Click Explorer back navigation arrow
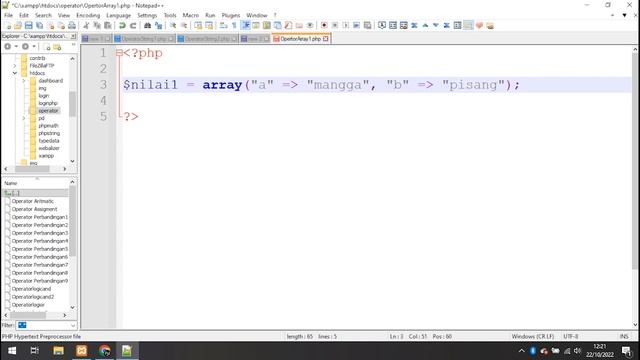The height and width of the screenshot is (360, 640). (7, 47)
